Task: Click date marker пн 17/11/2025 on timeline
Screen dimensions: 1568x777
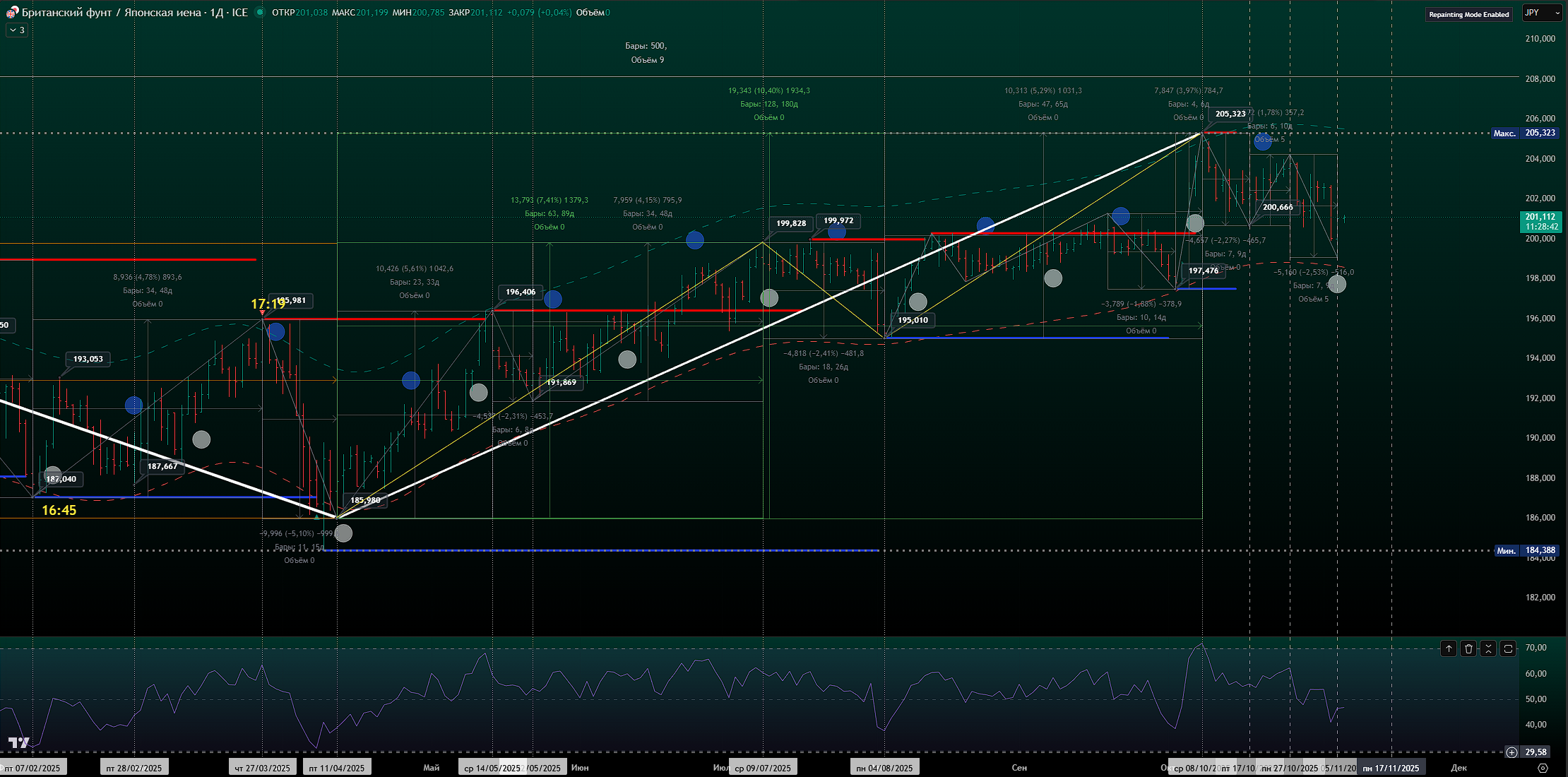Action: [x=1390, y=768]
